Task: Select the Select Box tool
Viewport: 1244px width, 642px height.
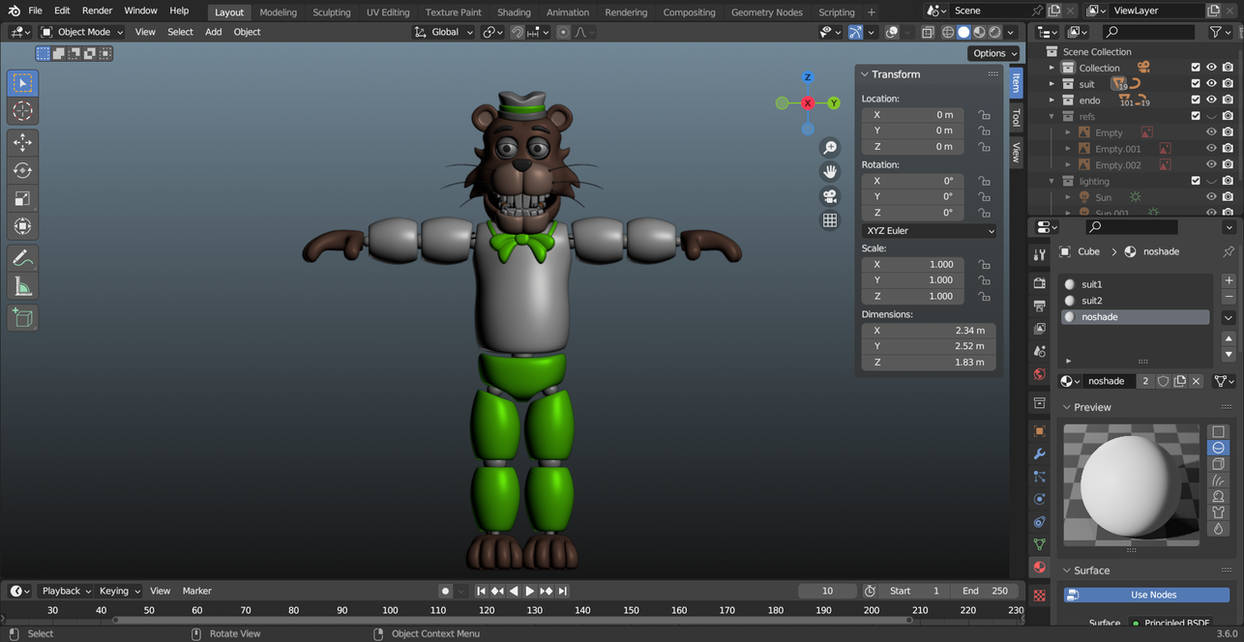Action: [x=22, y=82]
